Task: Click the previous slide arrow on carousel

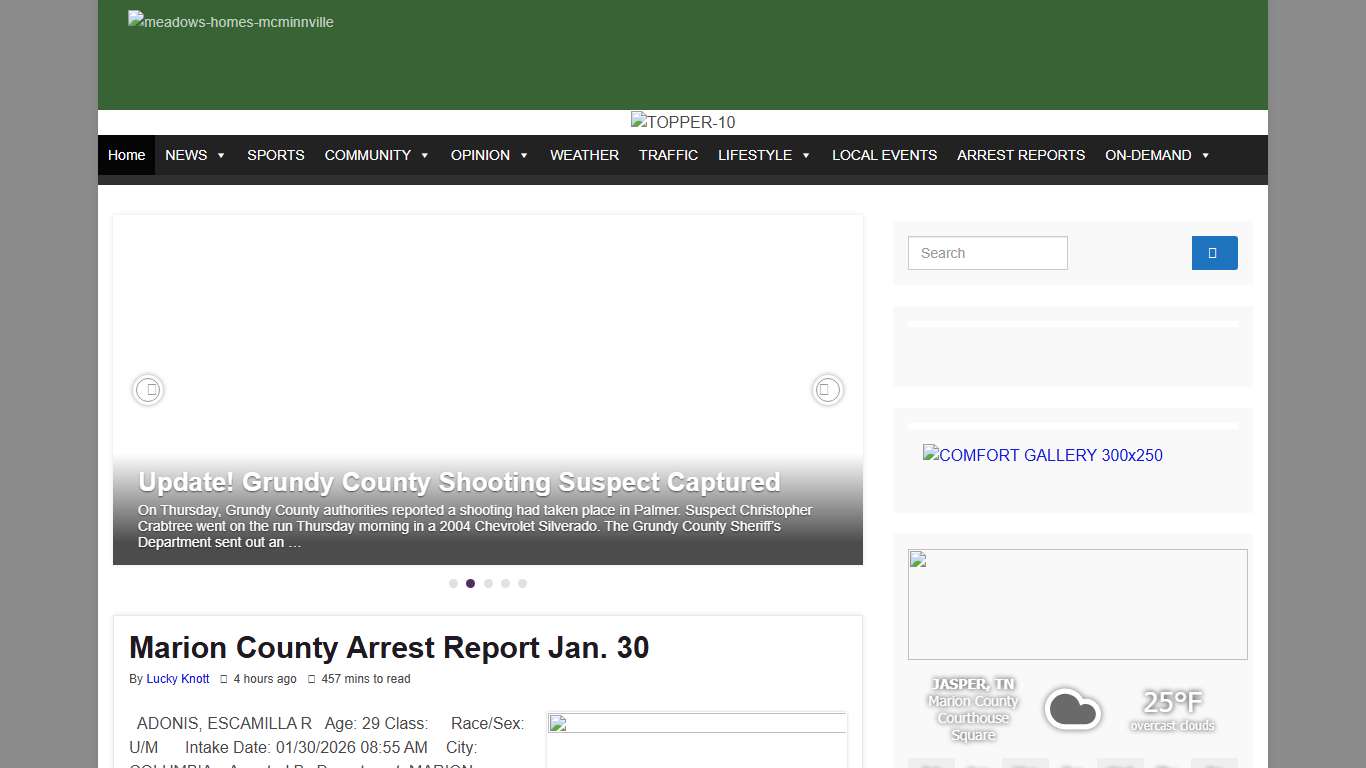Action: coord(148,390)
